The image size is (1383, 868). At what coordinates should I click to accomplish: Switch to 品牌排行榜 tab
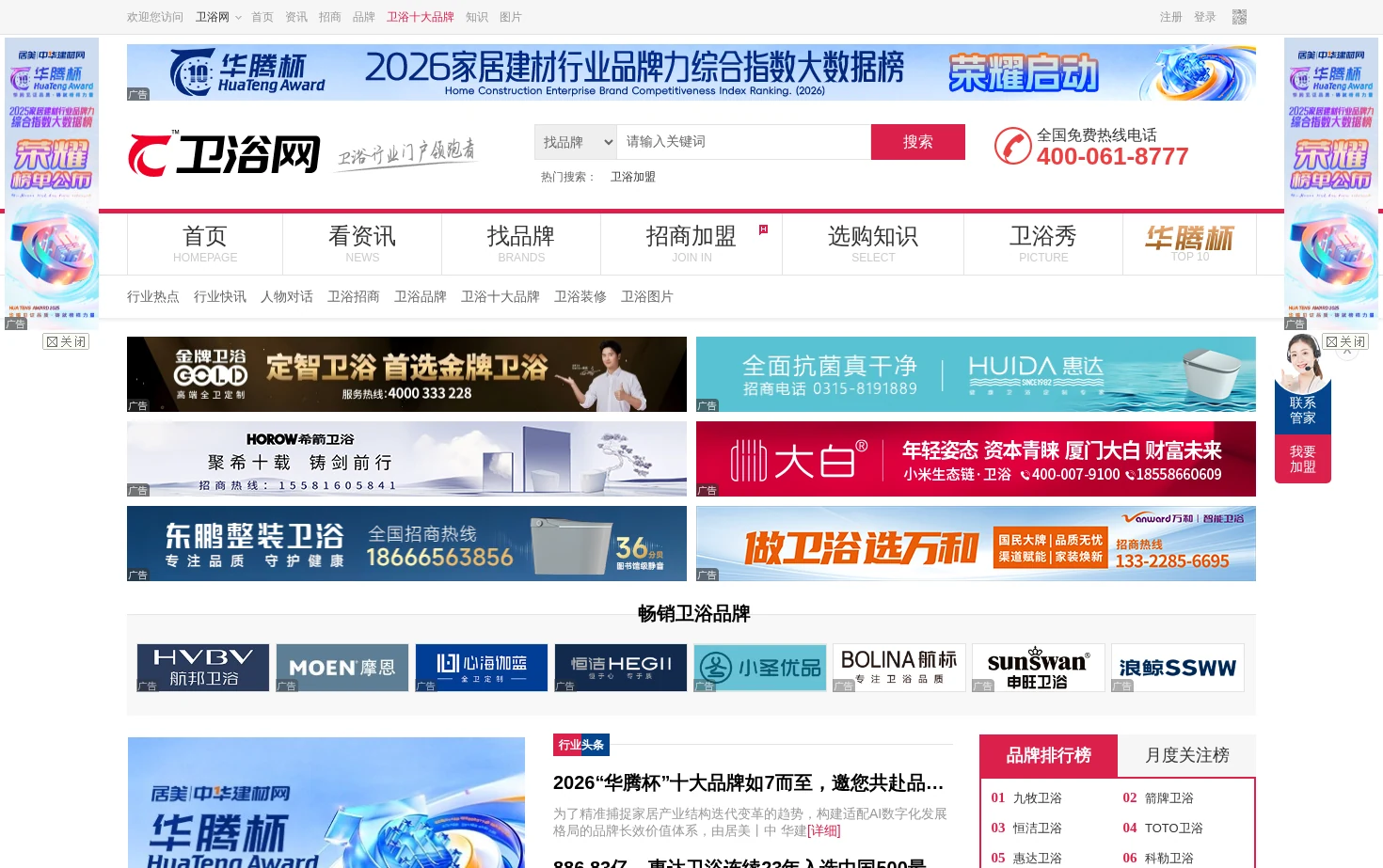(1049, 755)
